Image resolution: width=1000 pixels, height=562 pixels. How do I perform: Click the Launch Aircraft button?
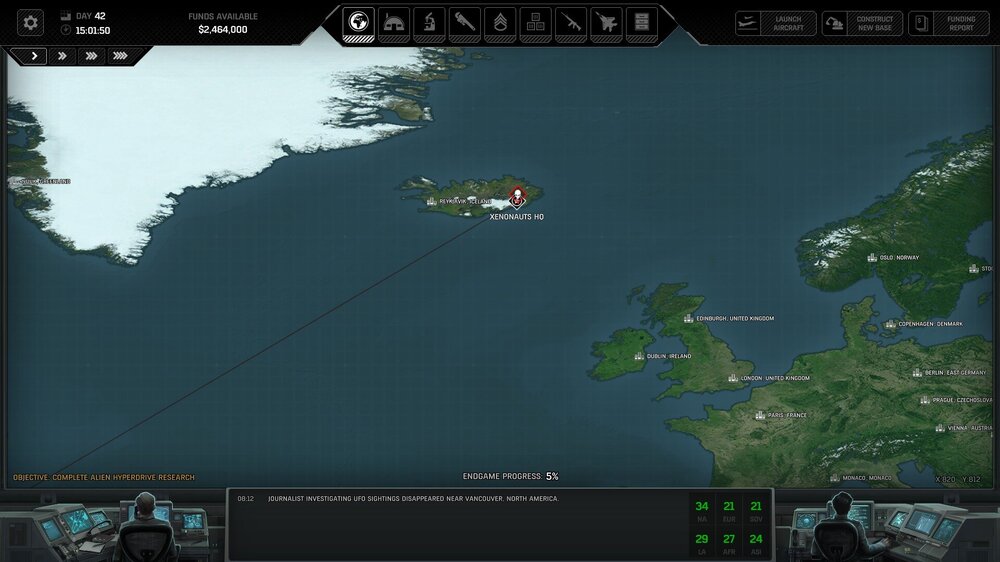776,24
